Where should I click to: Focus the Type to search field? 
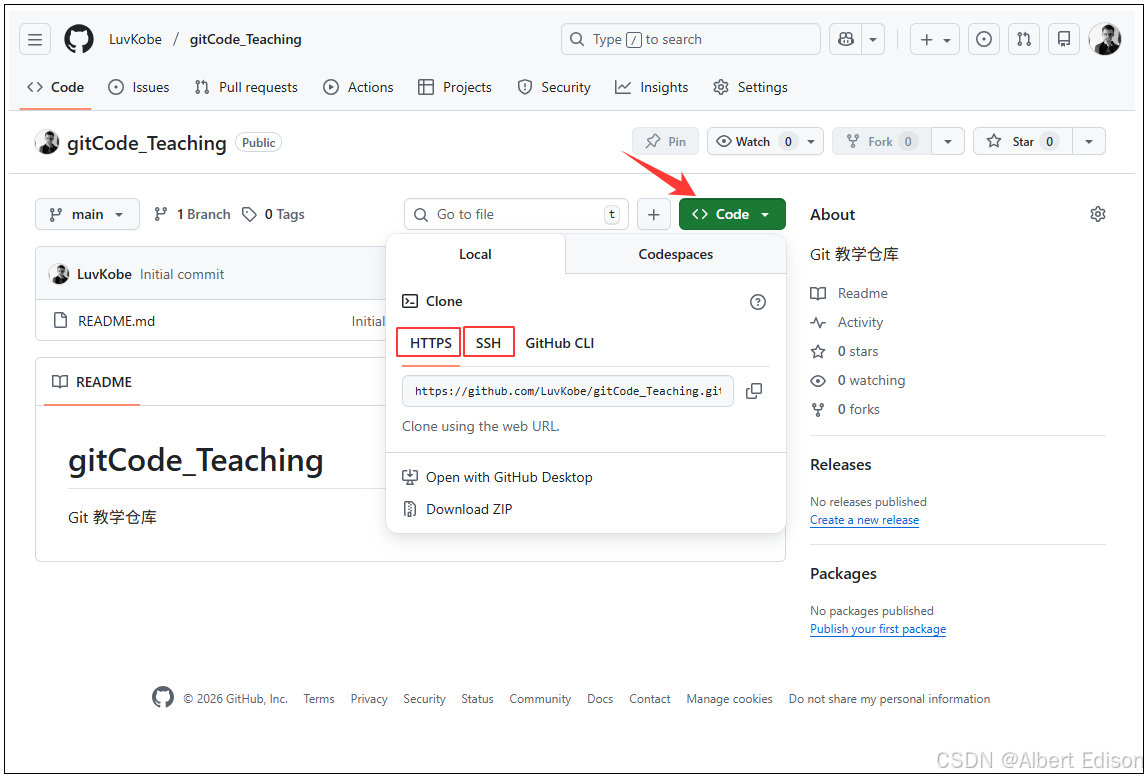pyautogui.click(x=690, y=40)
